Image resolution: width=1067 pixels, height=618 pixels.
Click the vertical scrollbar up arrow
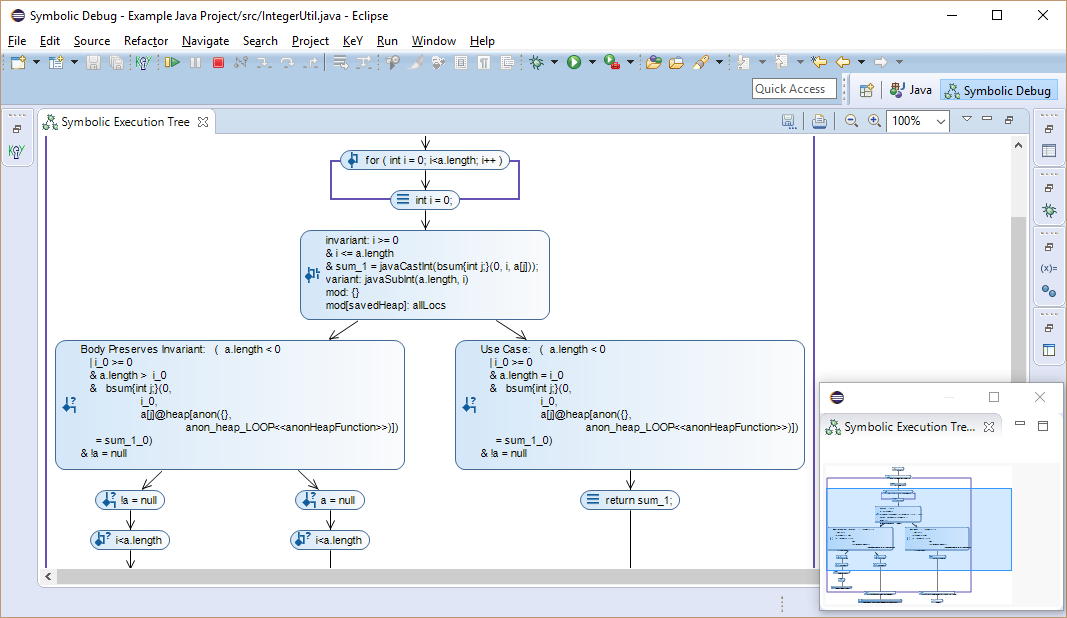tap(1019, 145)
